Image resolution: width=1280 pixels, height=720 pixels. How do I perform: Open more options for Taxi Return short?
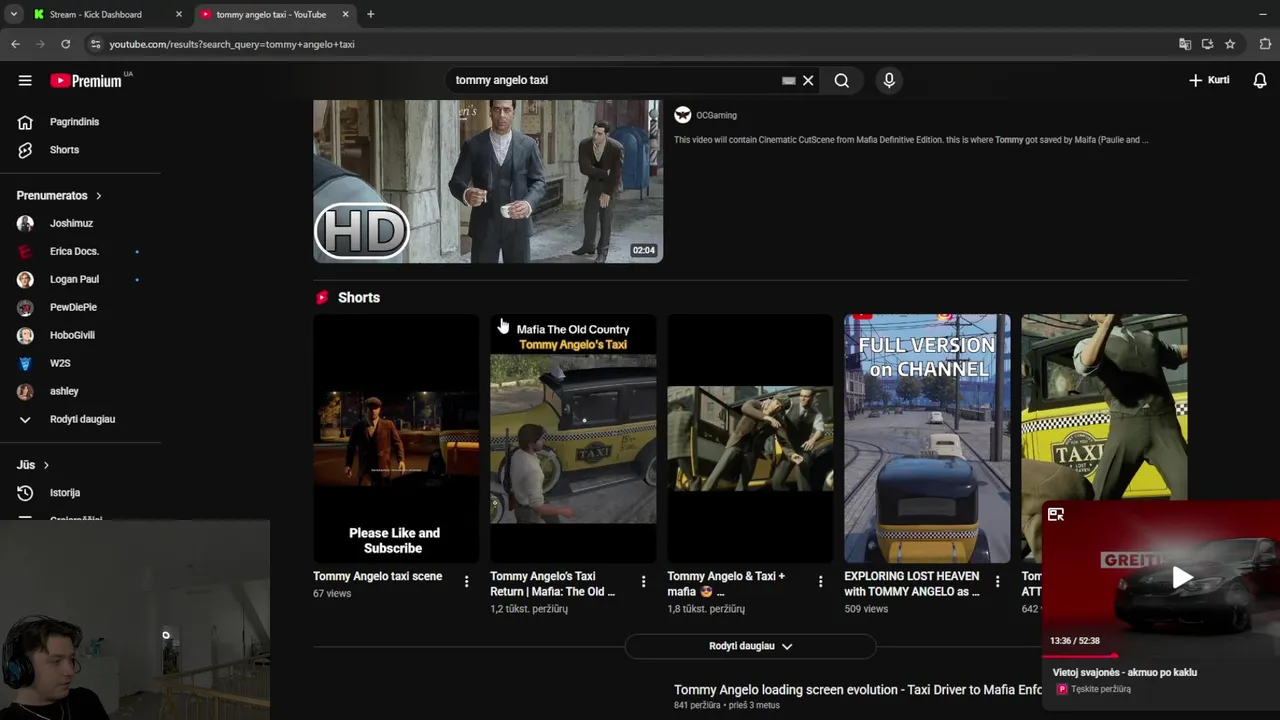coord(643,581)
